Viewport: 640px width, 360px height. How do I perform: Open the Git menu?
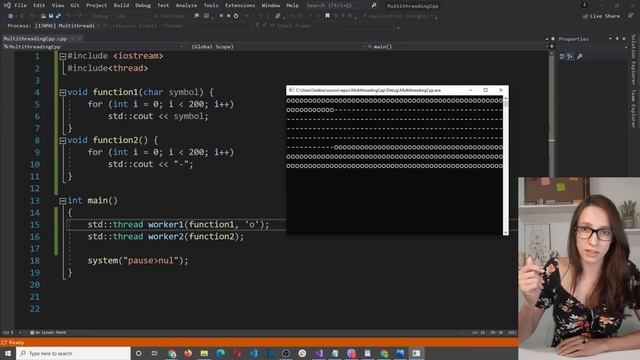click(x=75, y=5)
